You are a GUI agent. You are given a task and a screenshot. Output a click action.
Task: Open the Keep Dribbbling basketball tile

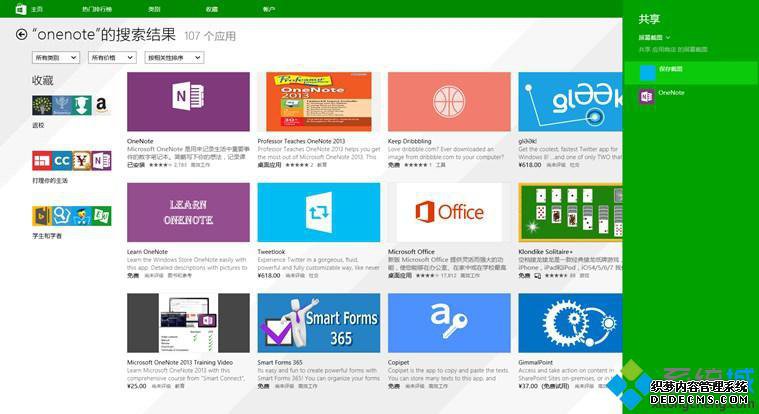click(449, 102)
